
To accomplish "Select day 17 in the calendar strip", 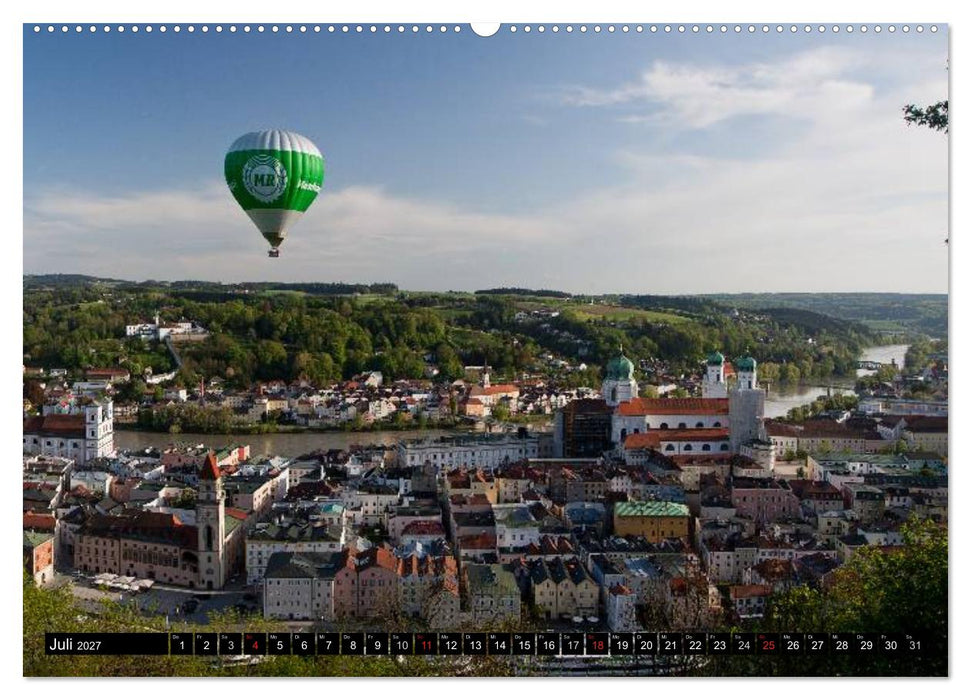I will click(573, 644).
